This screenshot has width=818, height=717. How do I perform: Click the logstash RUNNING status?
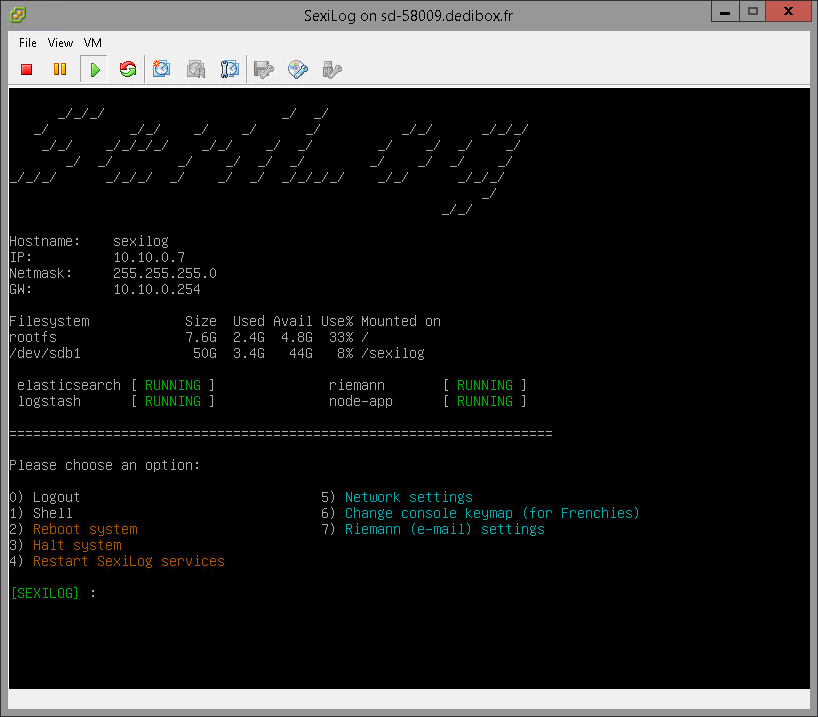pos(173,401)
